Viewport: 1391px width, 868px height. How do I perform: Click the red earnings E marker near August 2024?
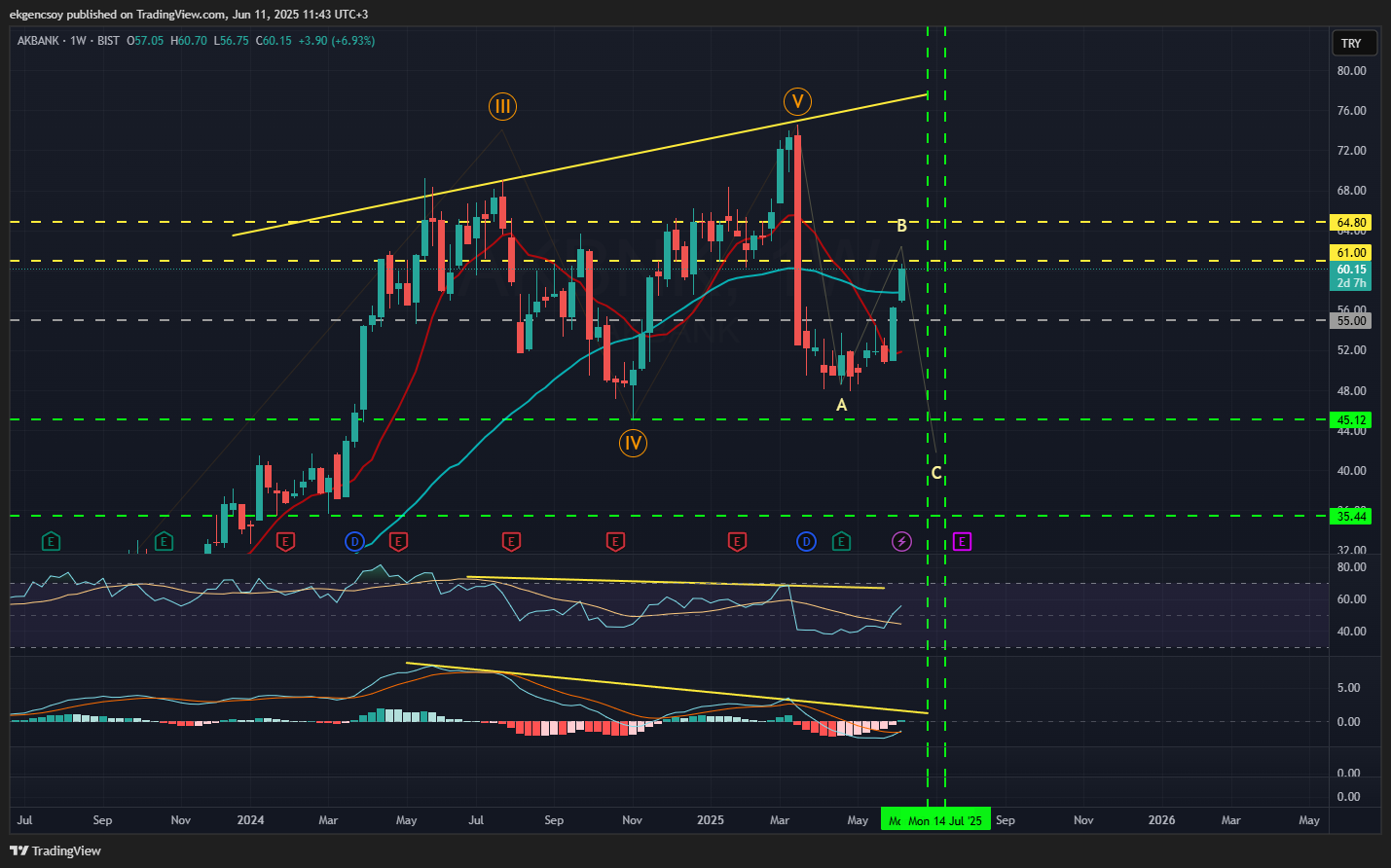tap(511, 541)
